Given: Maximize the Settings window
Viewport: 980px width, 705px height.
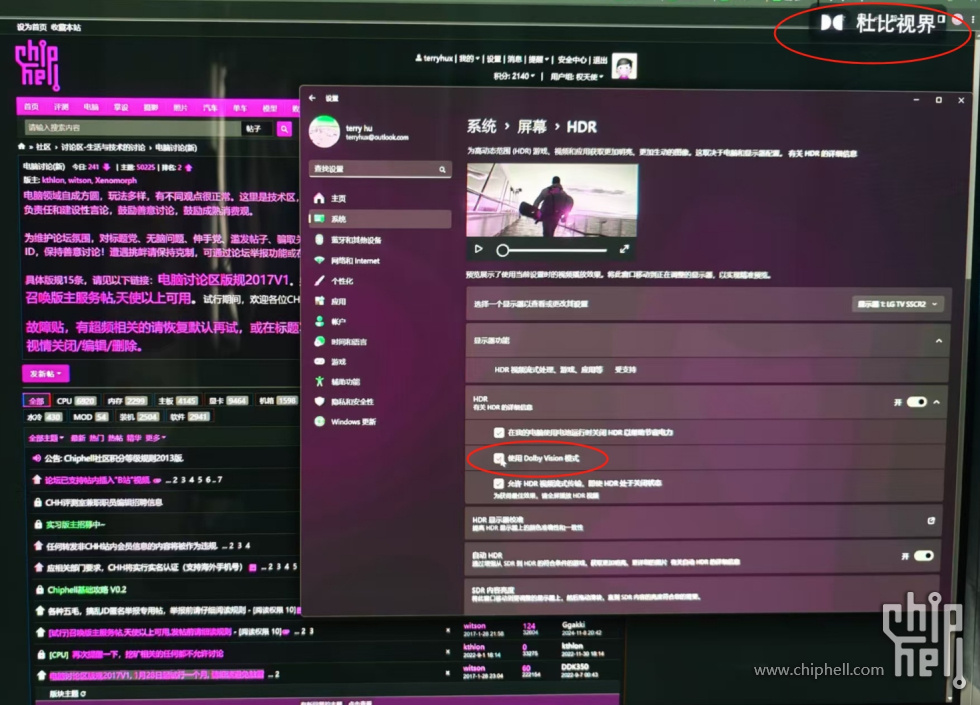Looking at the screenshot, I should pyautogui.click(x=938, y=100).
